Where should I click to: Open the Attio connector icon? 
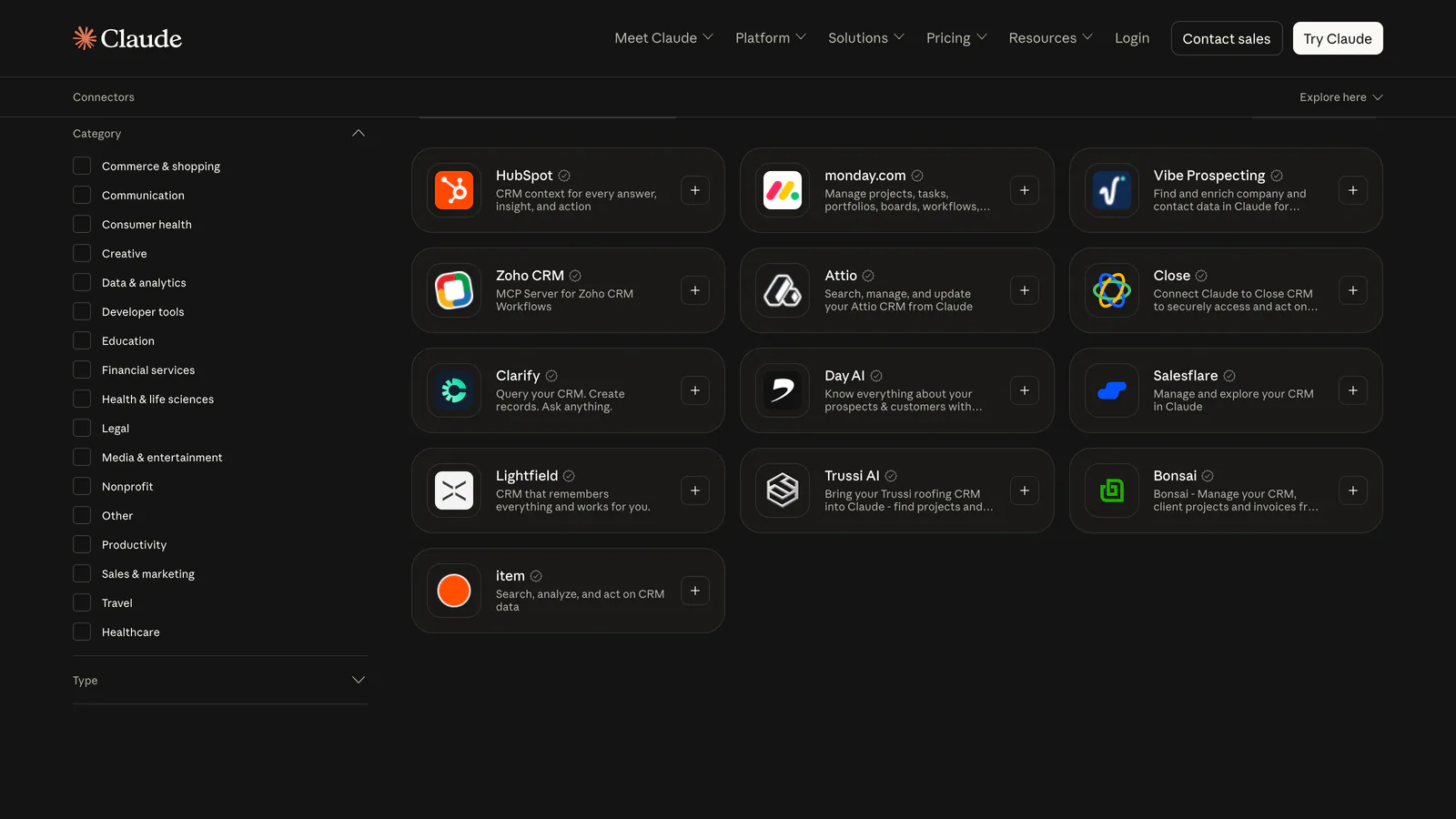783,290
